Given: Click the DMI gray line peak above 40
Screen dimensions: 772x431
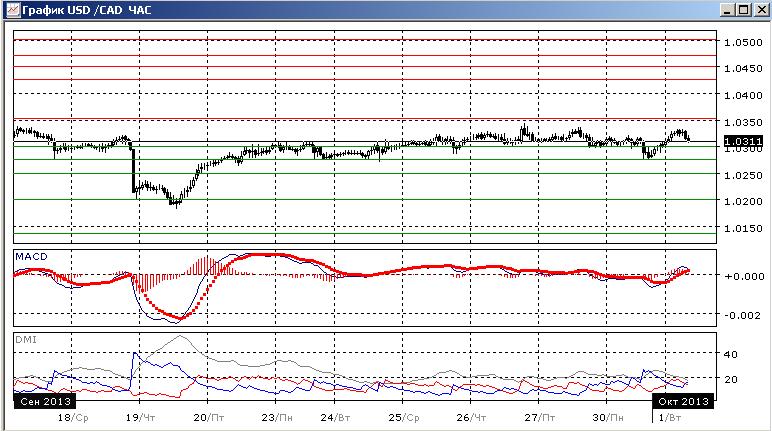Looking at the screenshot, I should coord(180,337).
